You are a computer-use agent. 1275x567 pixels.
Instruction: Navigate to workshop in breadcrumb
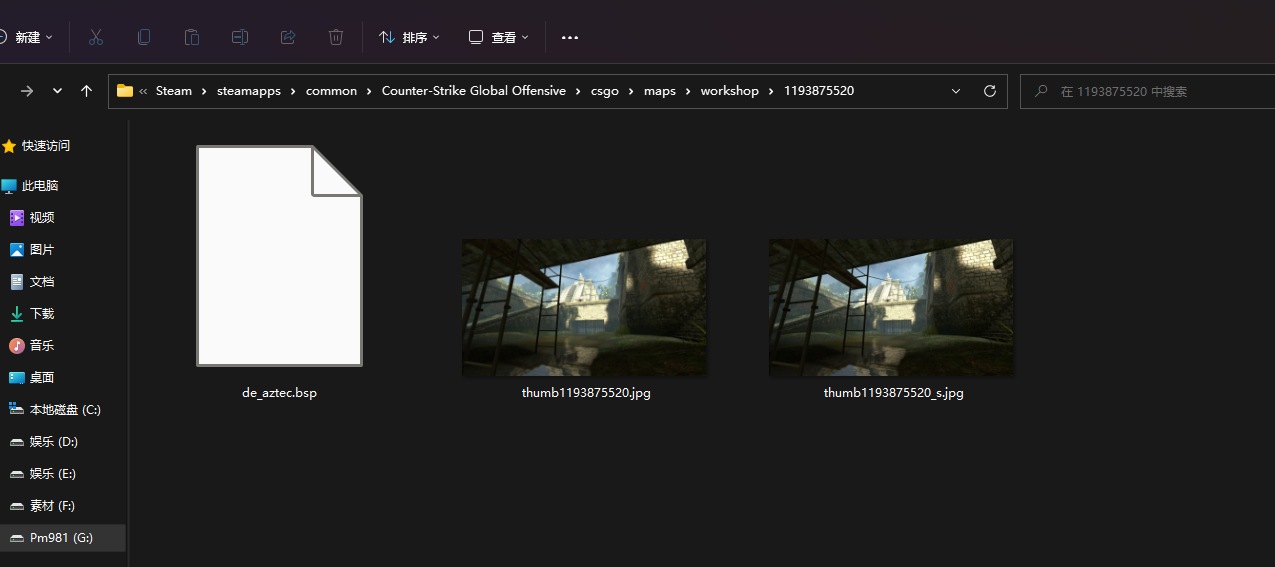coord(730,91)
